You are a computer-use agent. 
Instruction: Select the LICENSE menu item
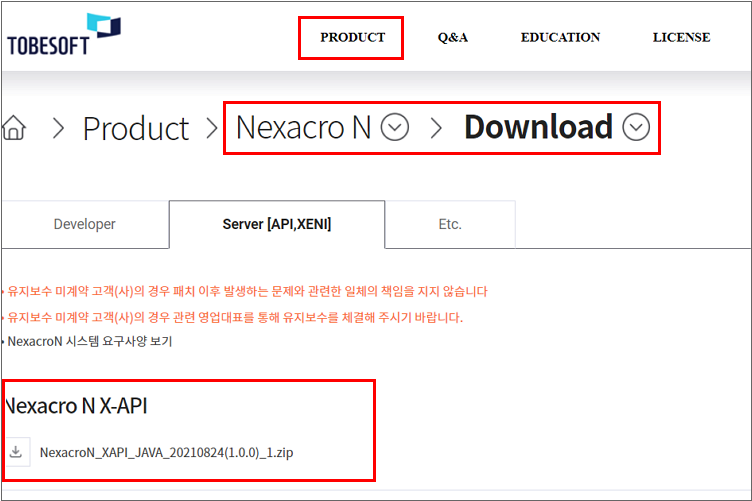(681, 38)
